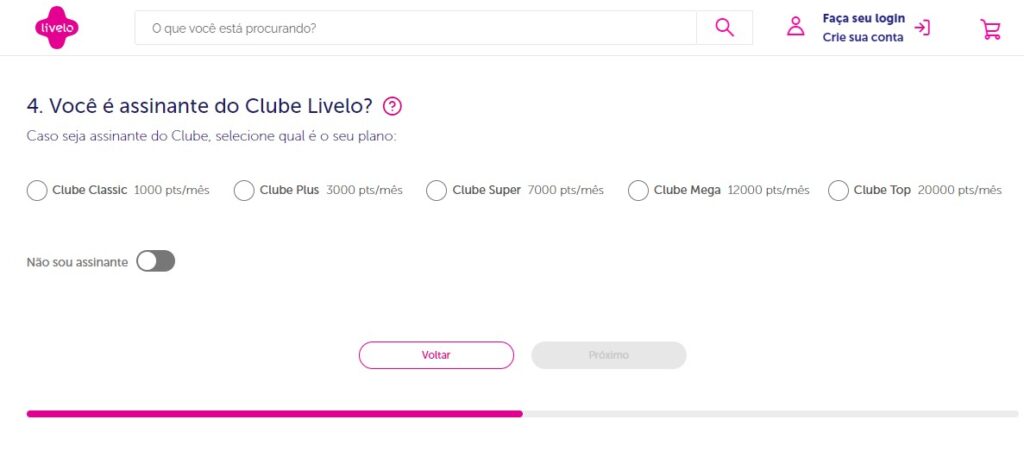Click the pink progress bar
This screenshot has height=451, width=1024.
click(274, 413)
